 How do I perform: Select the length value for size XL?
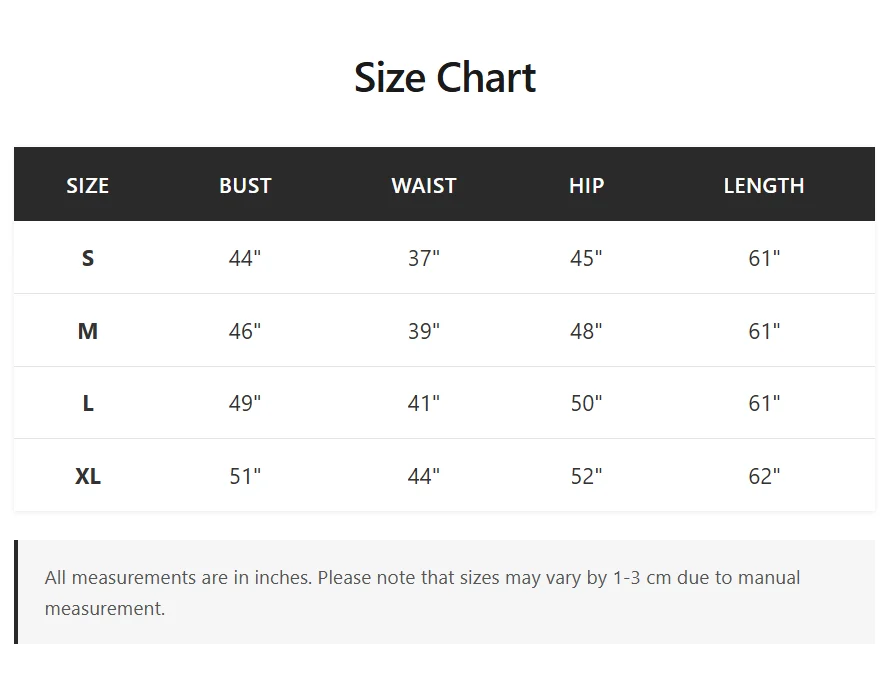click(x=764, y=476)
